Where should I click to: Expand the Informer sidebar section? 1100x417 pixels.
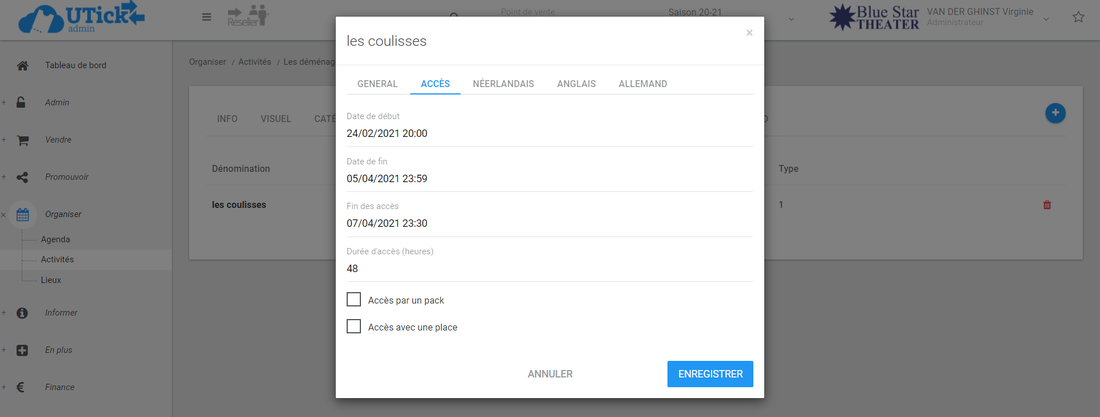point(60,313)
